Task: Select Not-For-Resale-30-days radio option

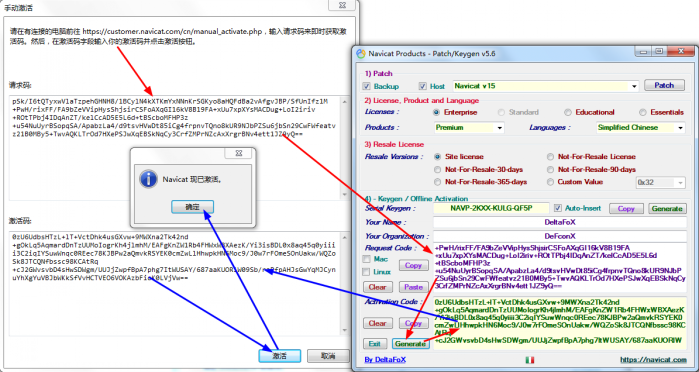Action: click(x=437, y=169)
